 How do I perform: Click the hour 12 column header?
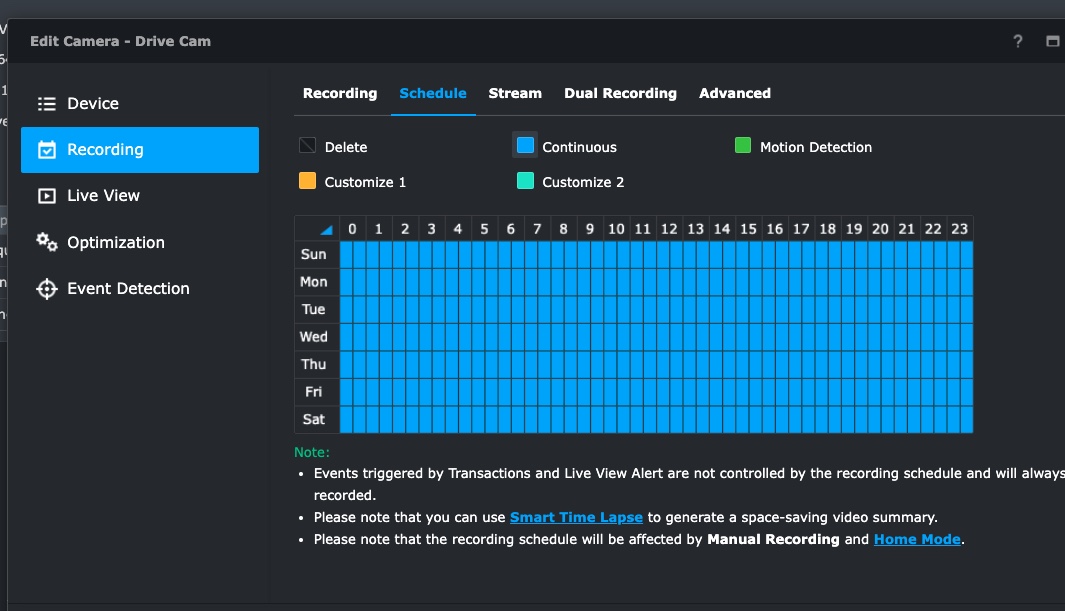(x=669, y=228)
